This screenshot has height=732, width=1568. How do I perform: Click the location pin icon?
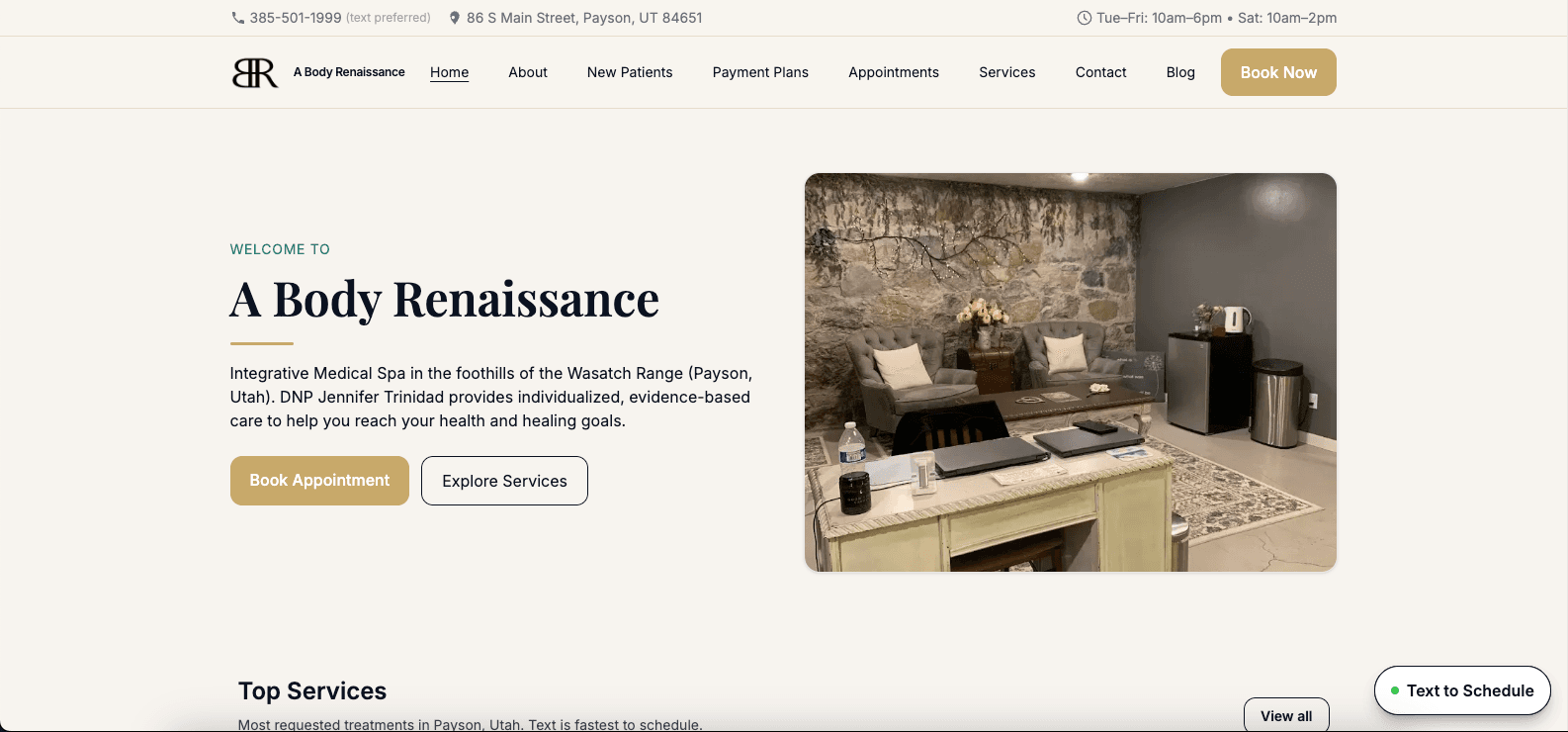[x=455, y=18]
